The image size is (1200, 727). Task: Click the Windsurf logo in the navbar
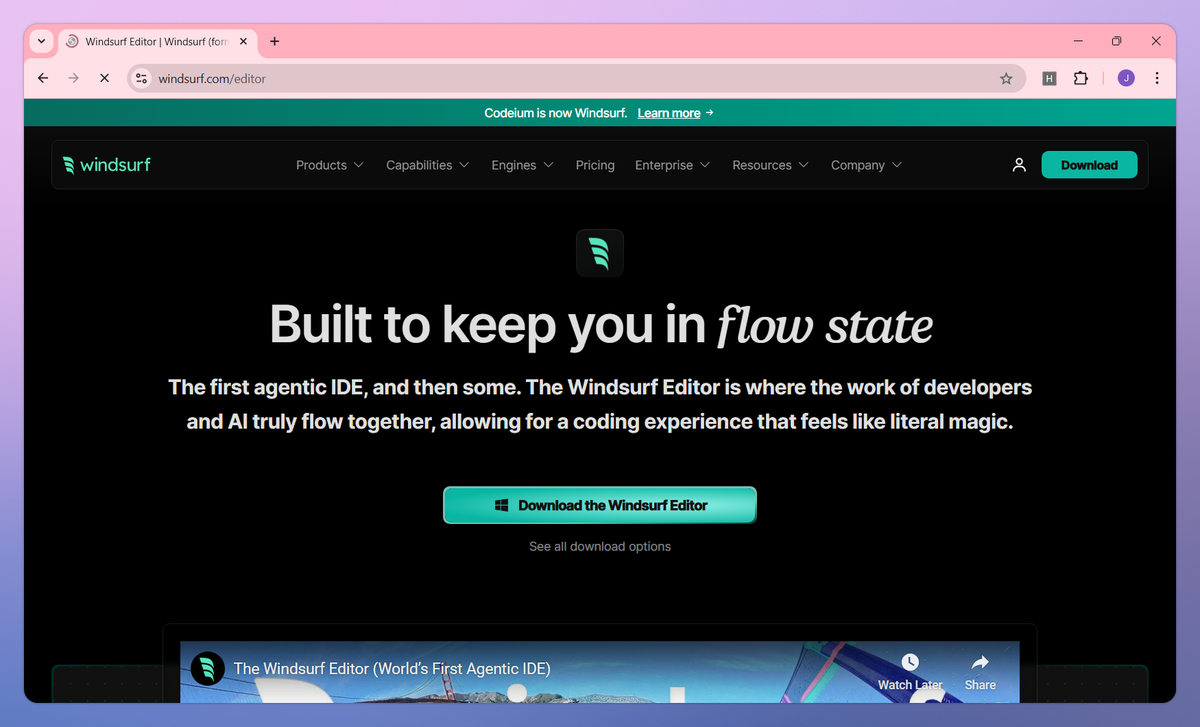point(106,165)
